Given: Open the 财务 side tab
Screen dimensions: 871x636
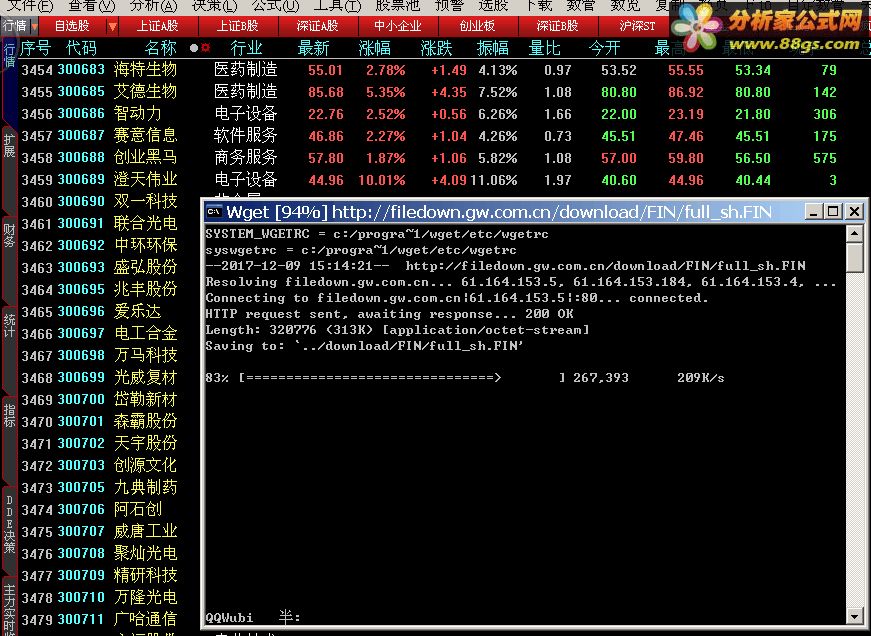Looking at the screenshot, I should (x=9, y=235).
